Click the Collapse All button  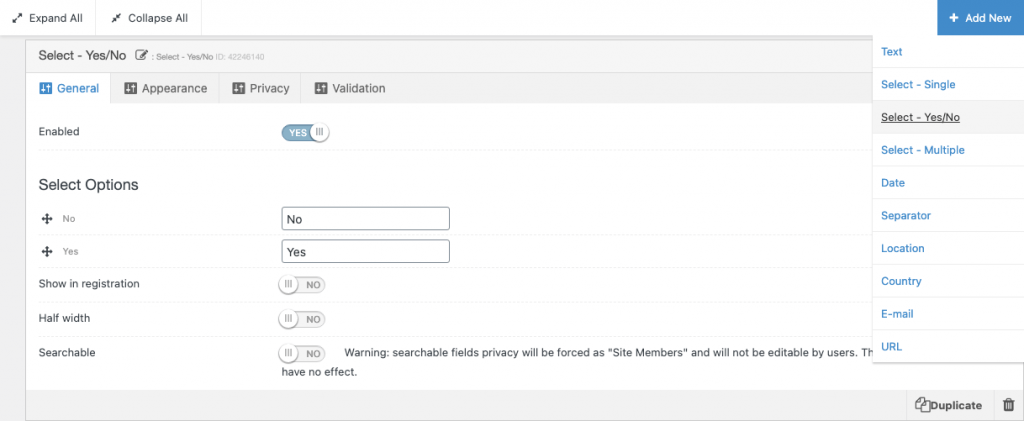pos(149,18)
